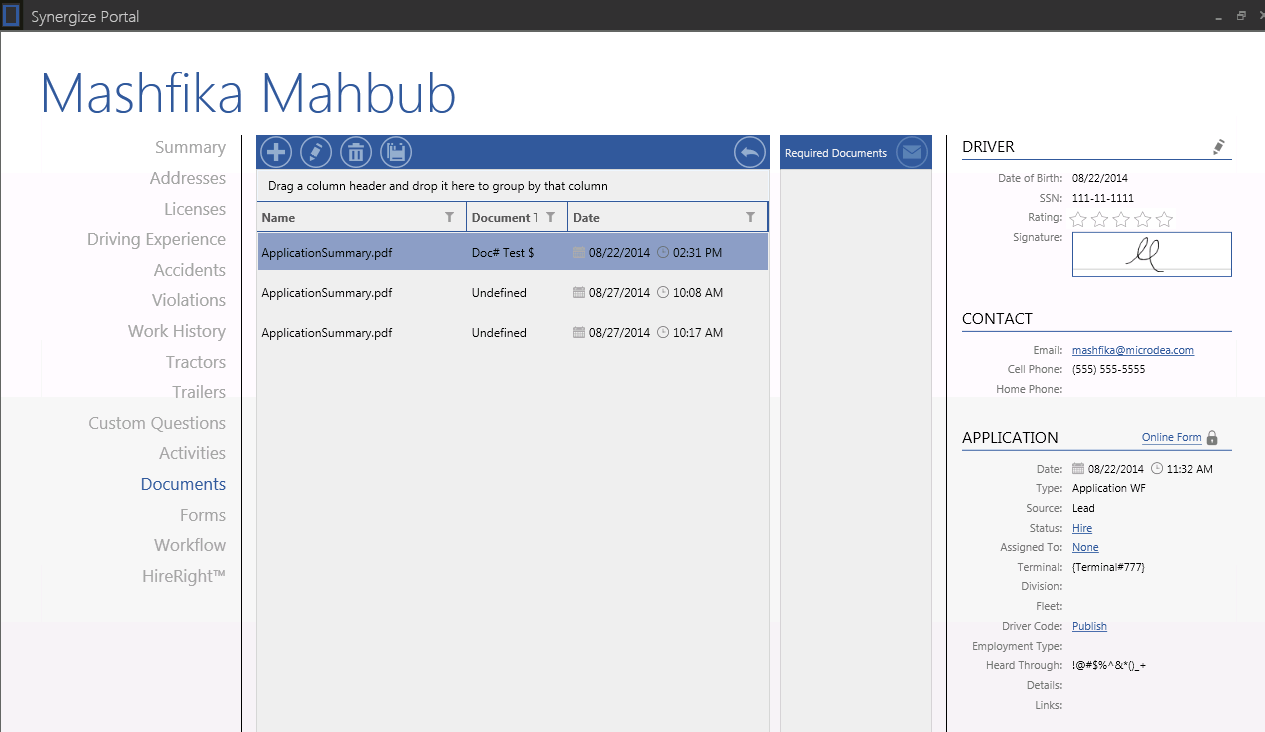
Task: Click the mashfika@microdea.com email link
Action: 1132,350
